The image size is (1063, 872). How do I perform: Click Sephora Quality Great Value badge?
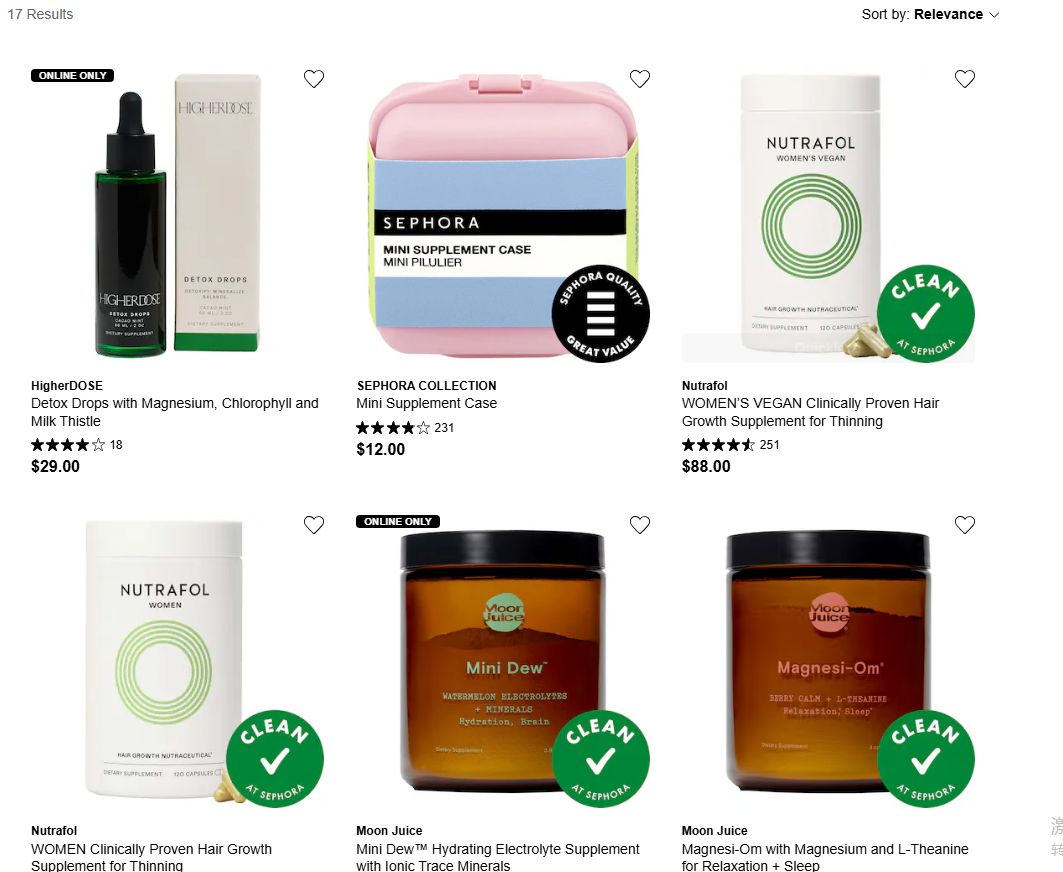click(x=601, y=313)
